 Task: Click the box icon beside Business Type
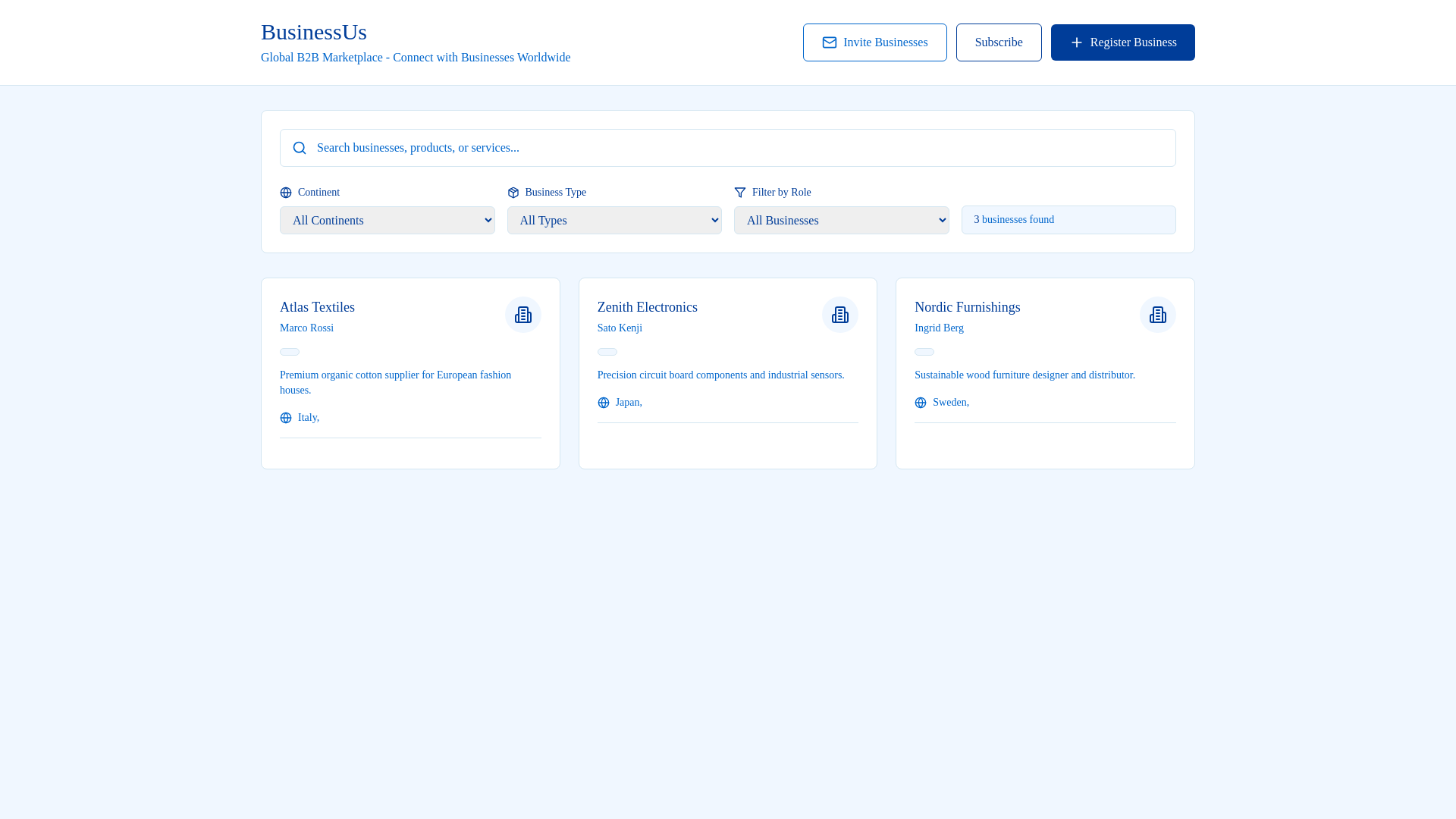(x=513, y=193)
